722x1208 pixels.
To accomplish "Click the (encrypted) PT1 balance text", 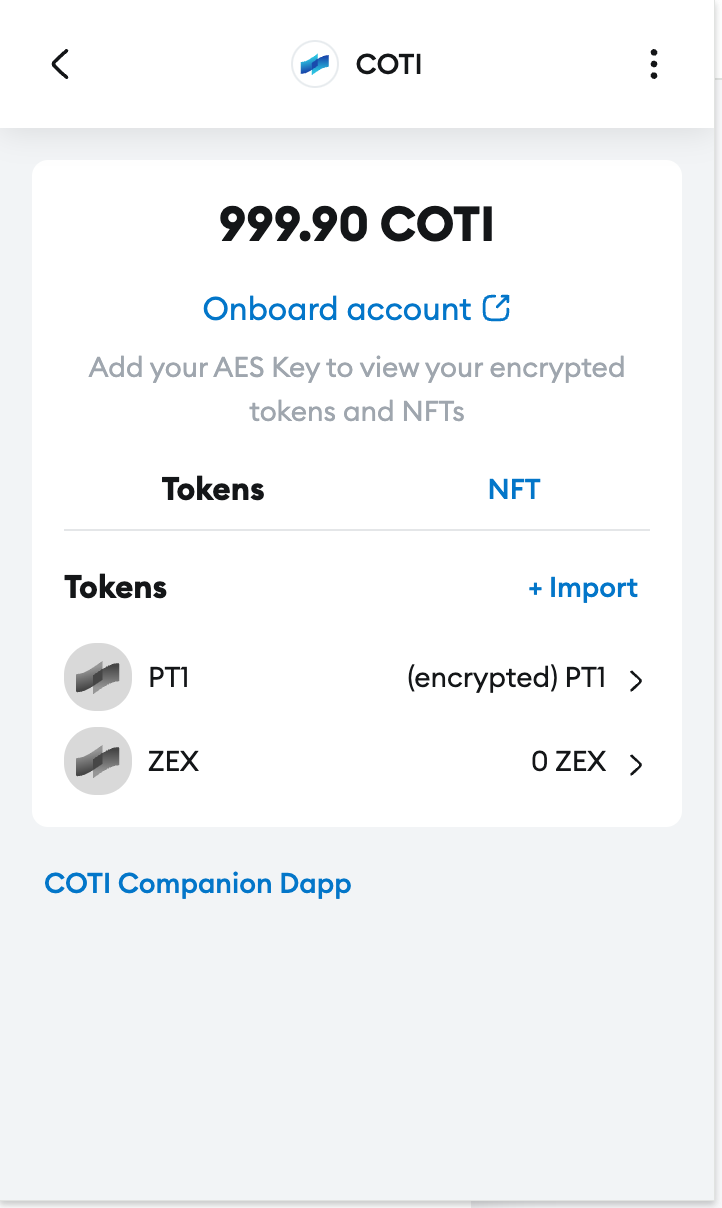I will 506,678.
